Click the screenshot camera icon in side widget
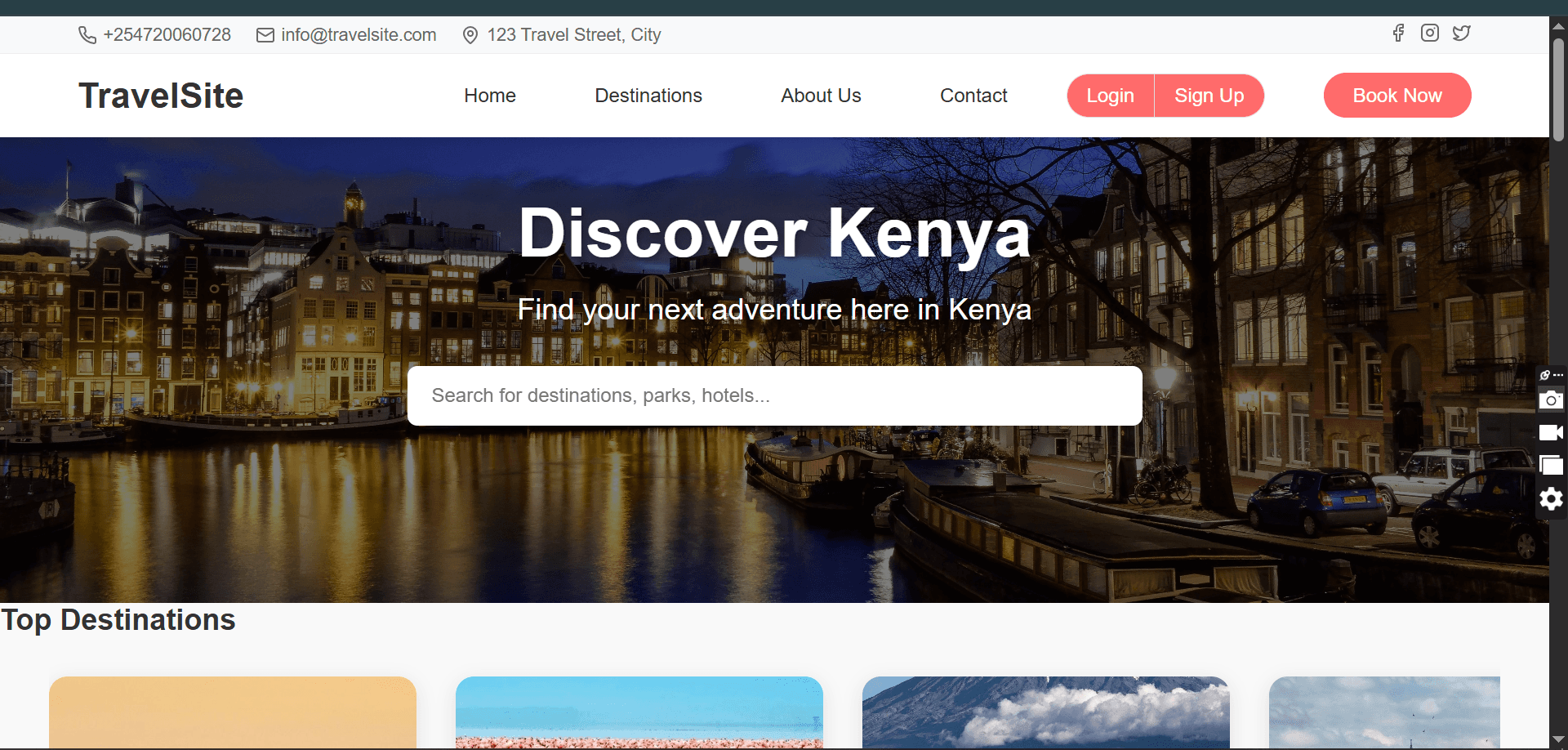 click(1551, 400)
